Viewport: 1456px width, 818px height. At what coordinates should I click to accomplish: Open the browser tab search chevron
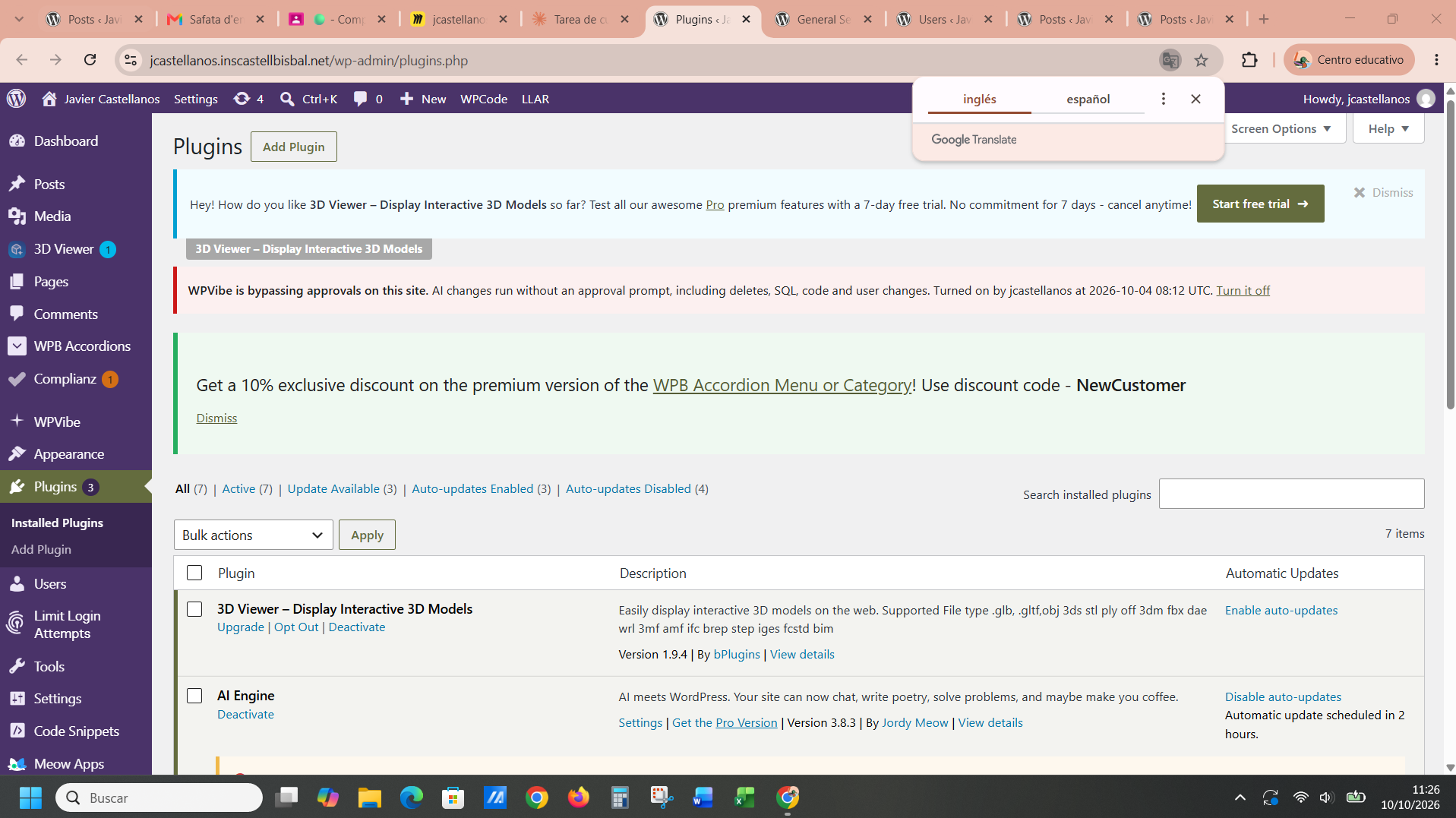[19, 19]
